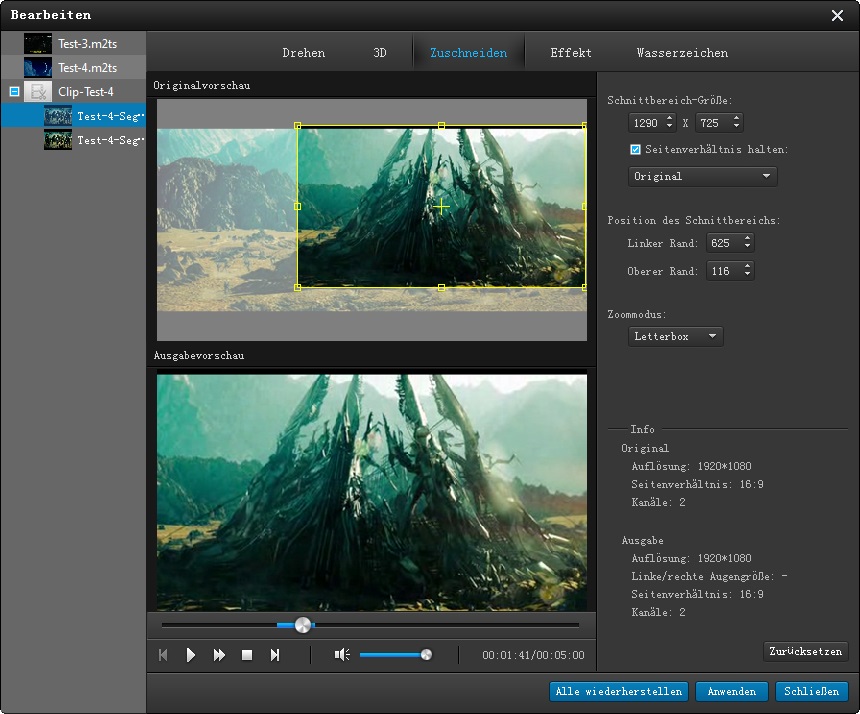Click the fast forward button
Viewport: 860px width, 714px height.
coord(219,655)
